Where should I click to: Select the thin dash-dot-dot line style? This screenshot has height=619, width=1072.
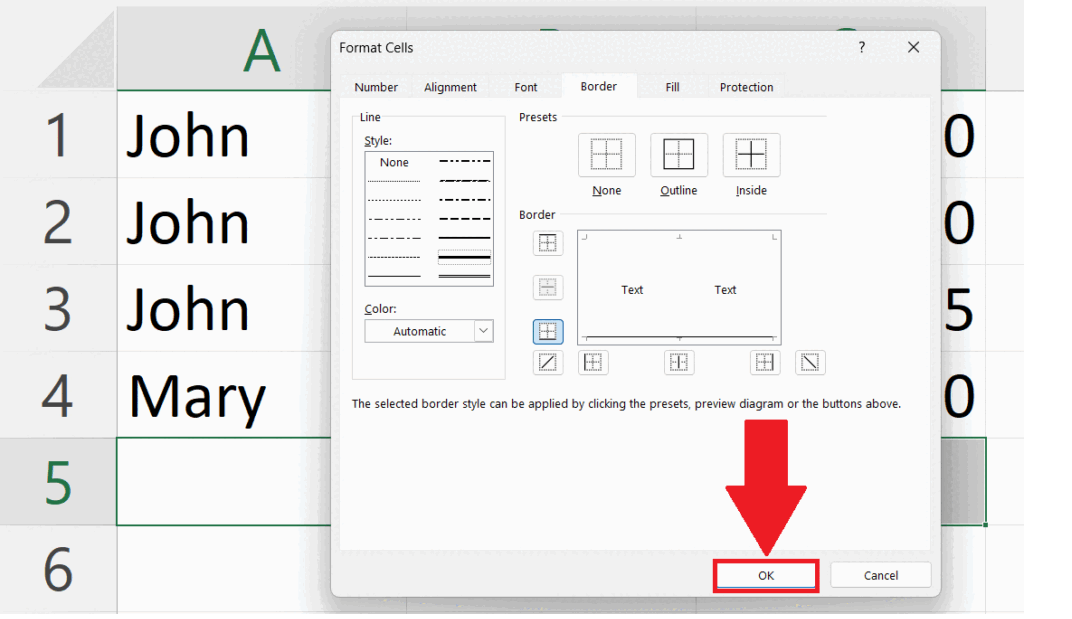pos(394,219)
